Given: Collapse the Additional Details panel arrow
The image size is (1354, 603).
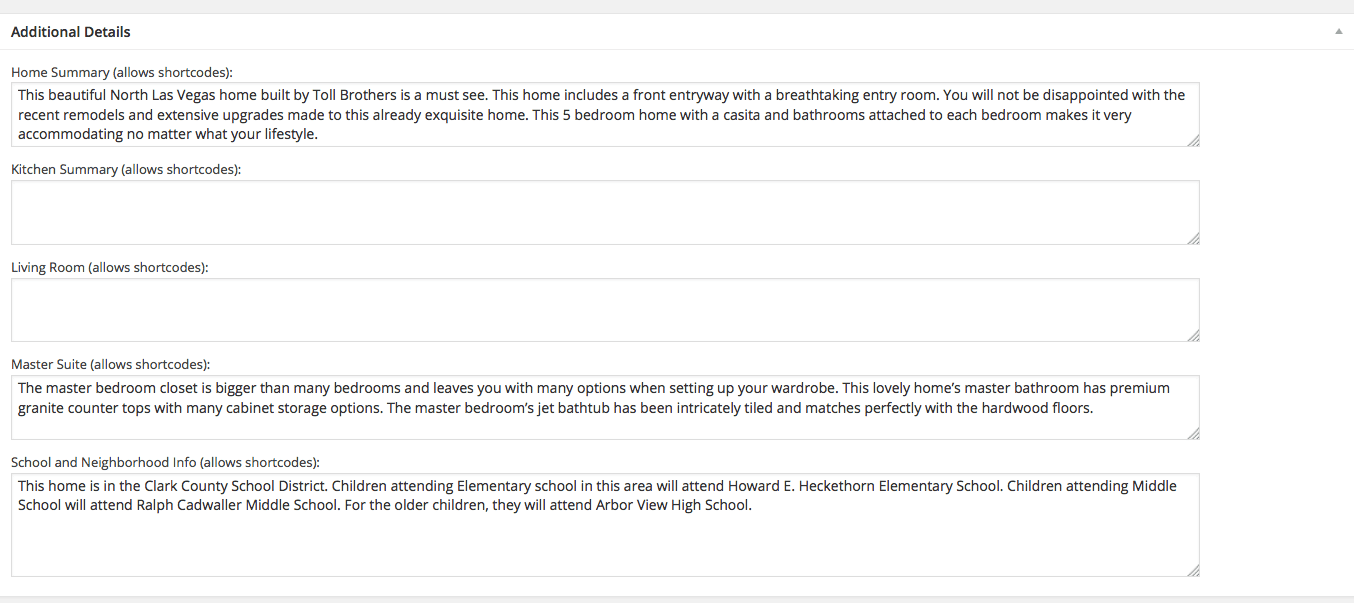Looking at the screenshot, I should [x=1338, y=32].
